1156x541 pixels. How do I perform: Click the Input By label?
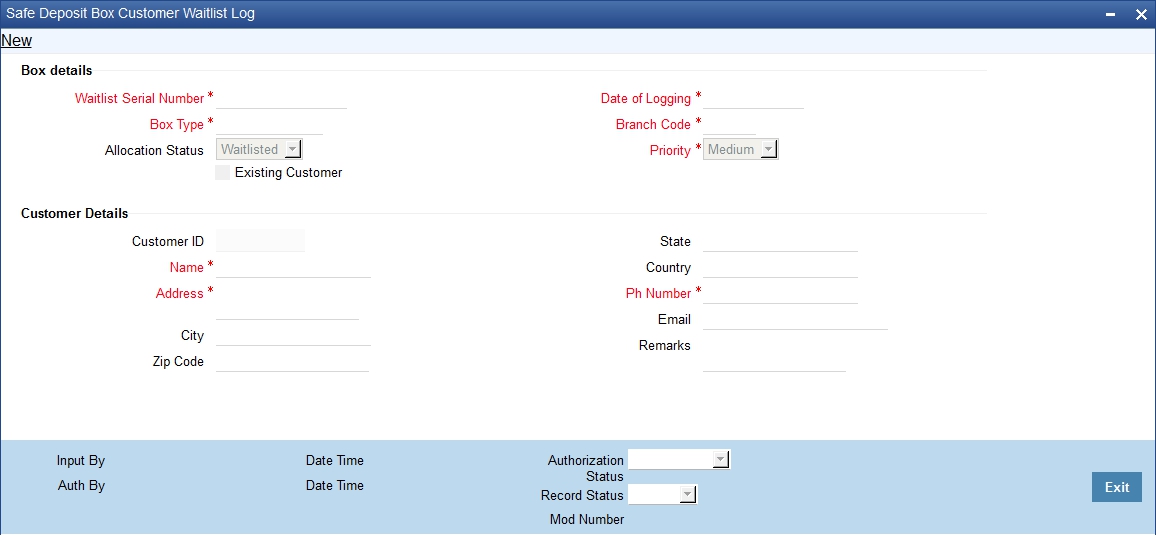tap(81, 461)
